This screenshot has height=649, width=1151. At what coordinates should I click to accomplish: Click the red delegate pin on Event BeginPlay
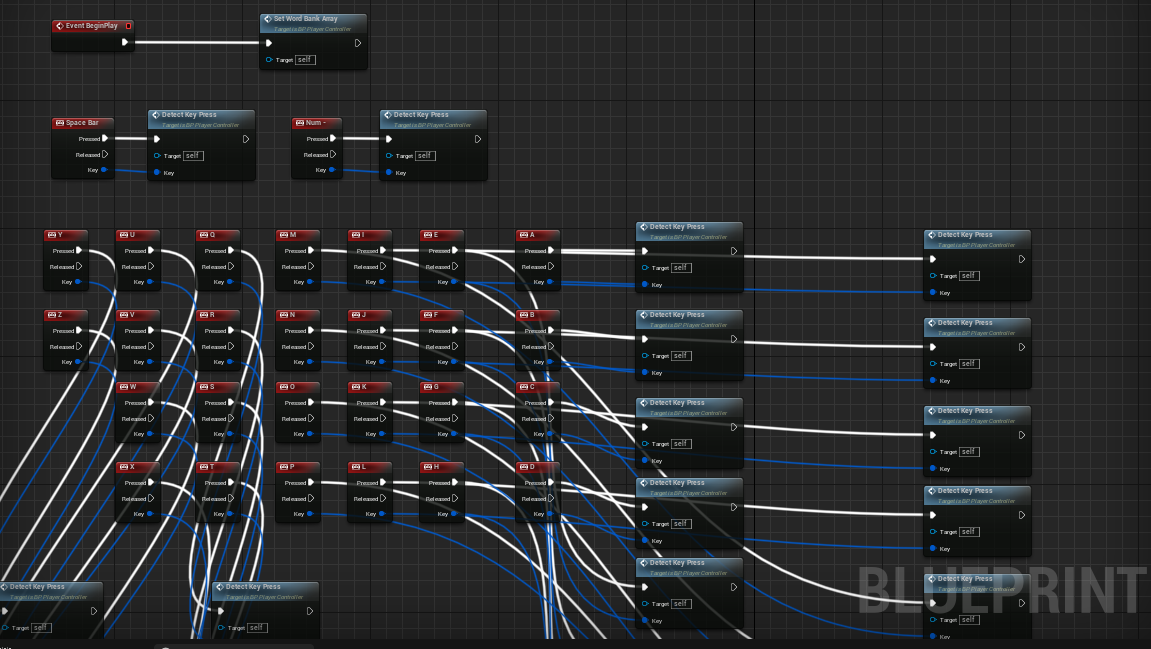coord(128,26)
